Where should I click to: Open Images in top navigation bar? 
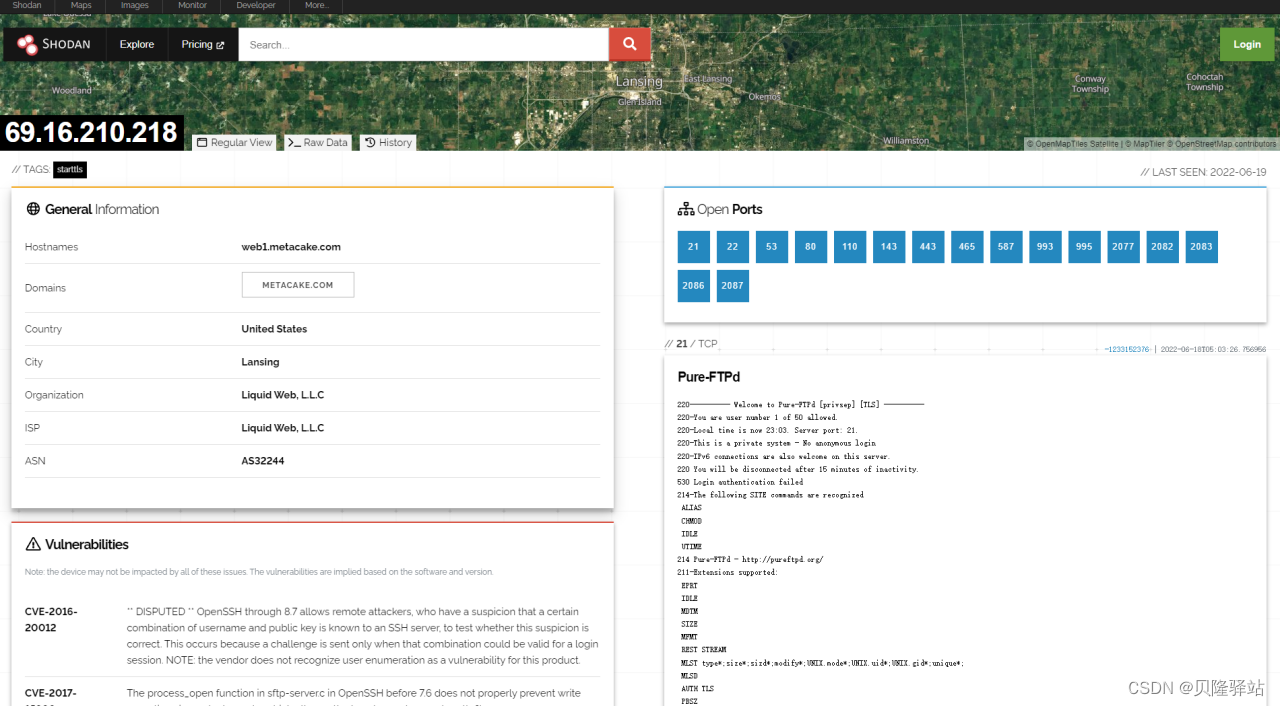[x=135, y=5]
